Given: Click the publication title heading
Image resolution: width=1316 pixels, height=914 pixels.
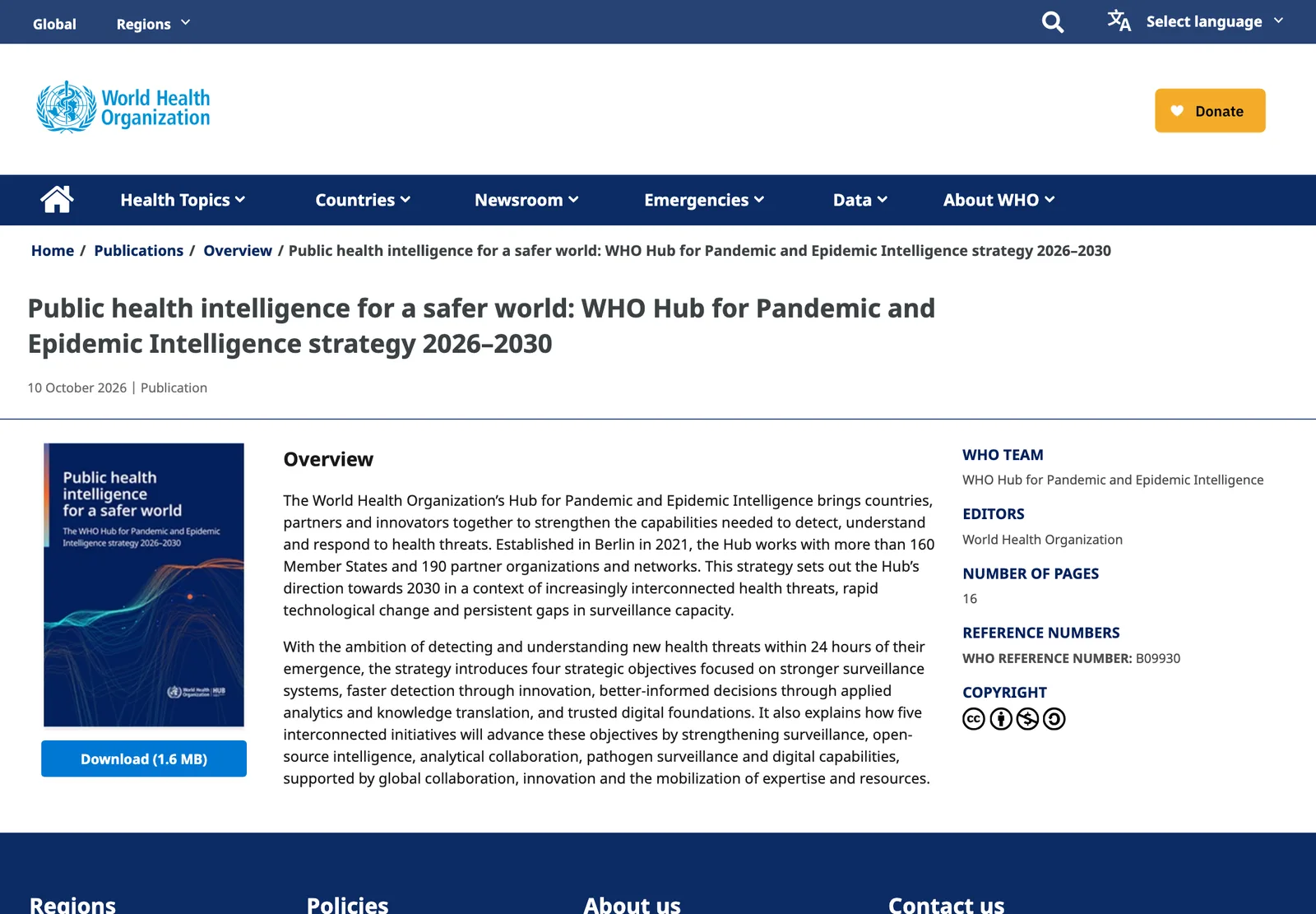Looking at the screenshot, I should [481, 326].
